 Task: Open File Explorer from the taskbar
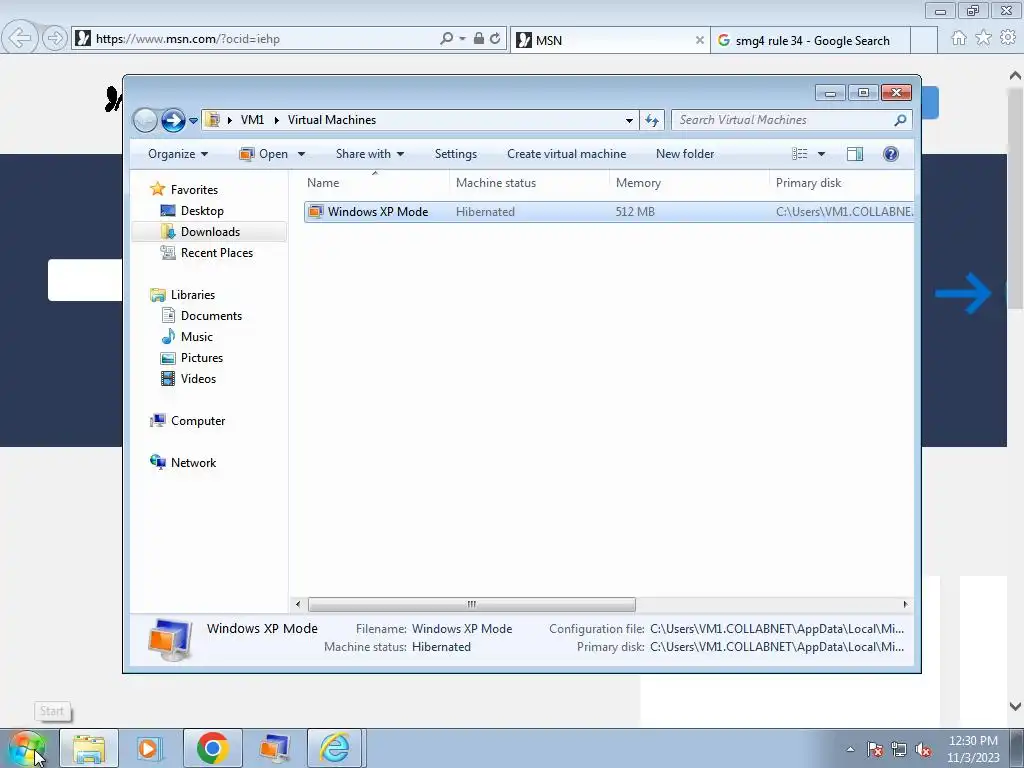(x=89, y=748)
